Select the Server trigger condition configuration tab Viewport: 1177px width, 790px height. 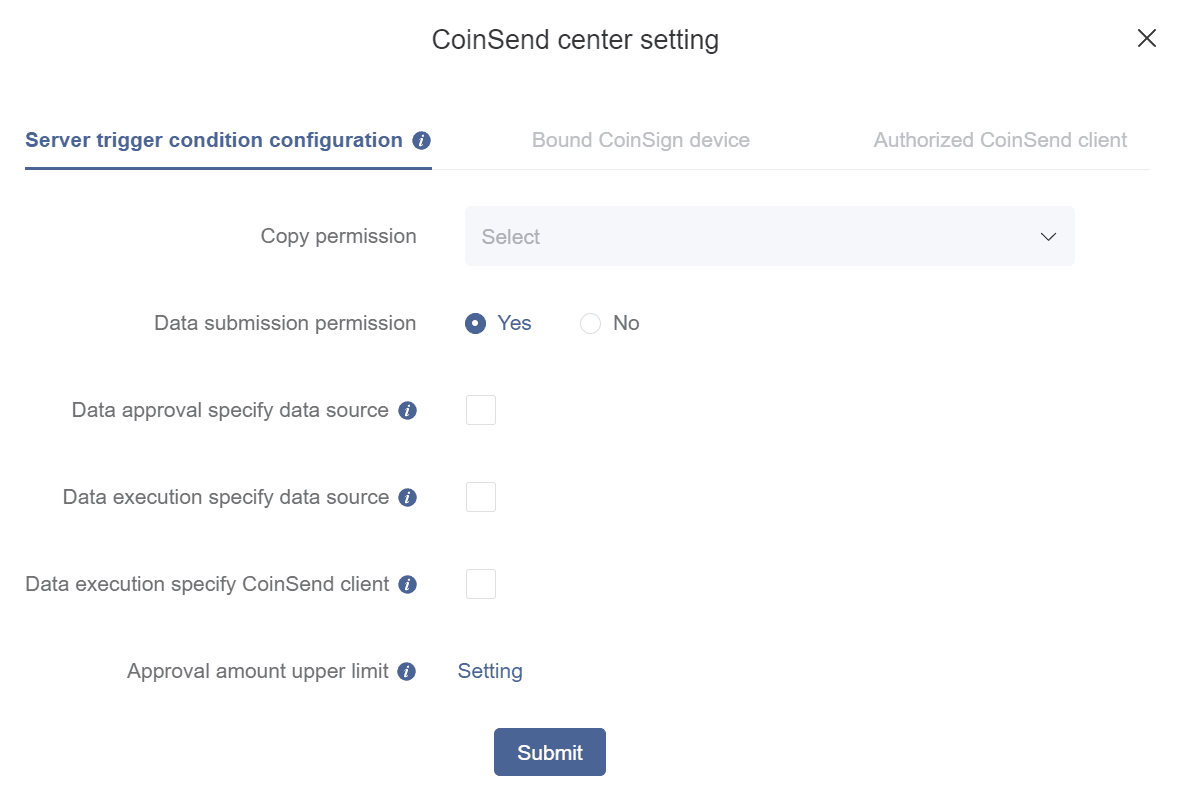click(x=215, y=140)
